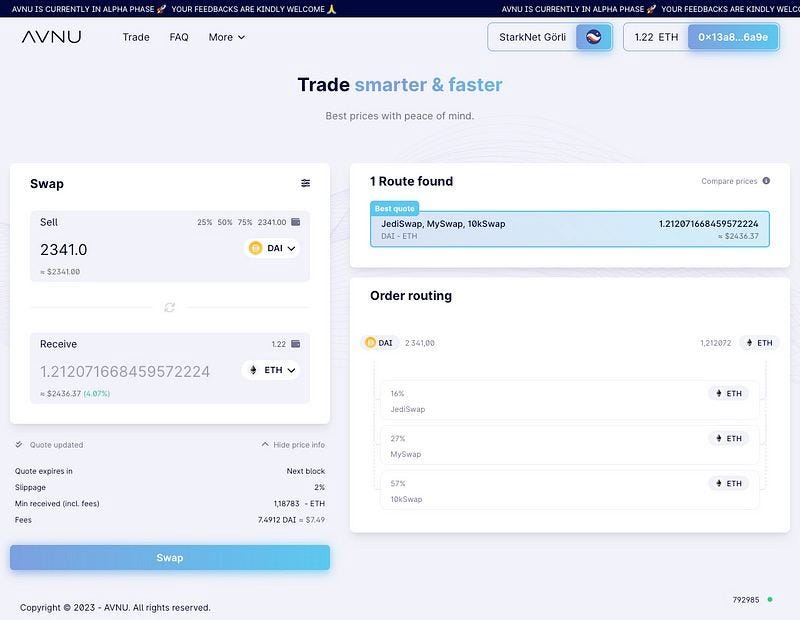Collapse with Hide price info
The height and width of the screenshot is (620, 800).
click(293, 444)
